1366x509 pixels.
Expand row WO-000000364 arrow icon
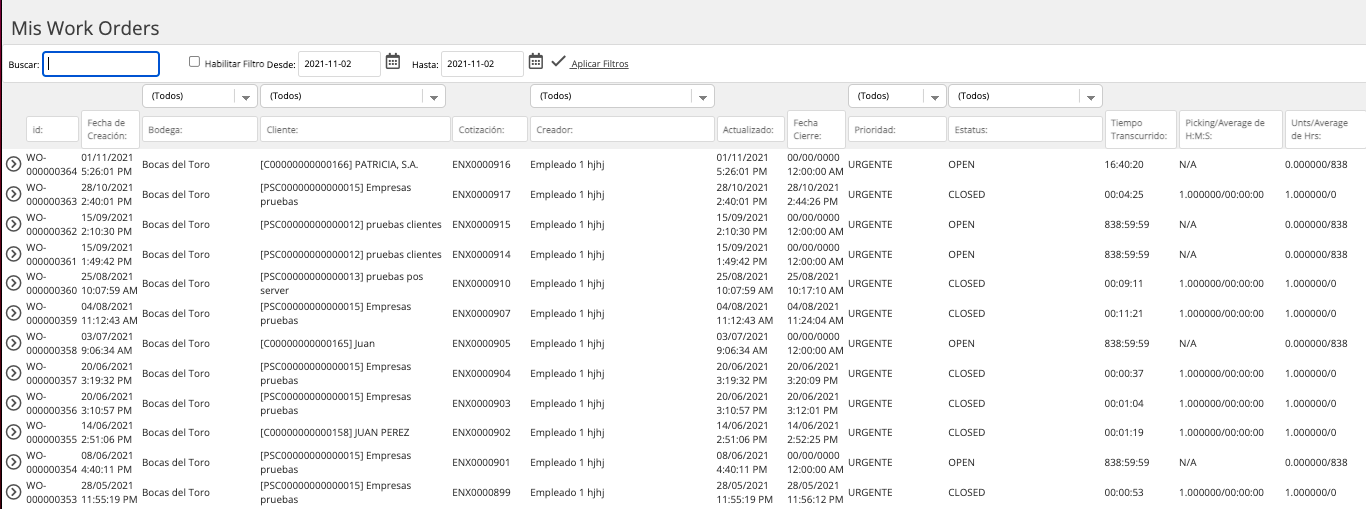point(13,164)
